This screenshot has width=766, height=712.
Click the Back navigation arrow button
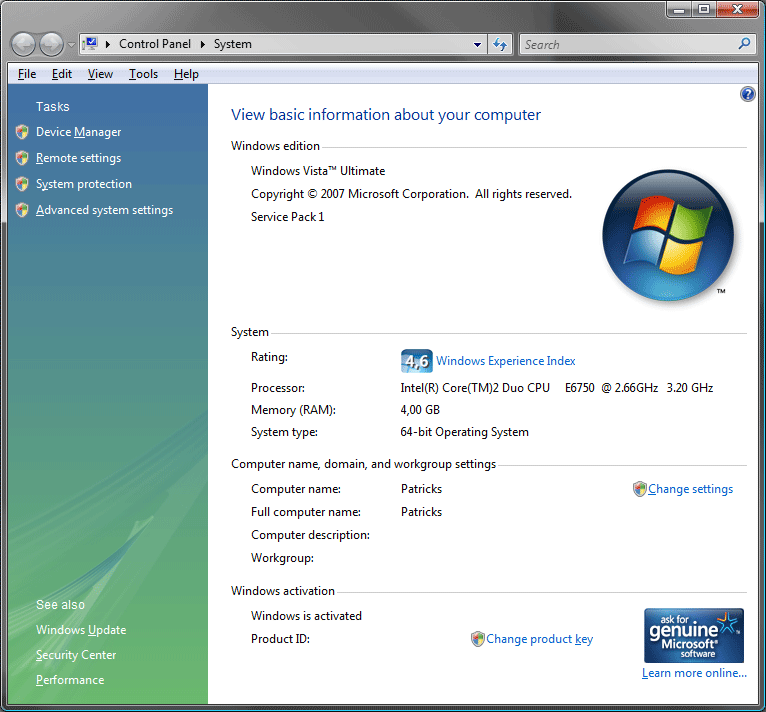pos(23,44)
